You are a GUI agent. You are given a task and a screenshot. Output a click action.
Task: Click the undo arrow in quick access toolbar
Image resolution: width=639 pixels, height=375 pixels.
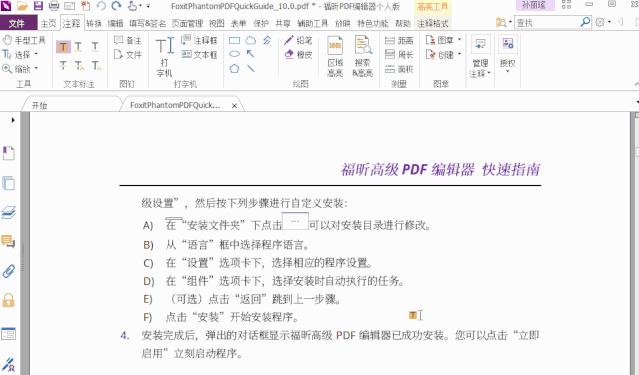[101, 6]
